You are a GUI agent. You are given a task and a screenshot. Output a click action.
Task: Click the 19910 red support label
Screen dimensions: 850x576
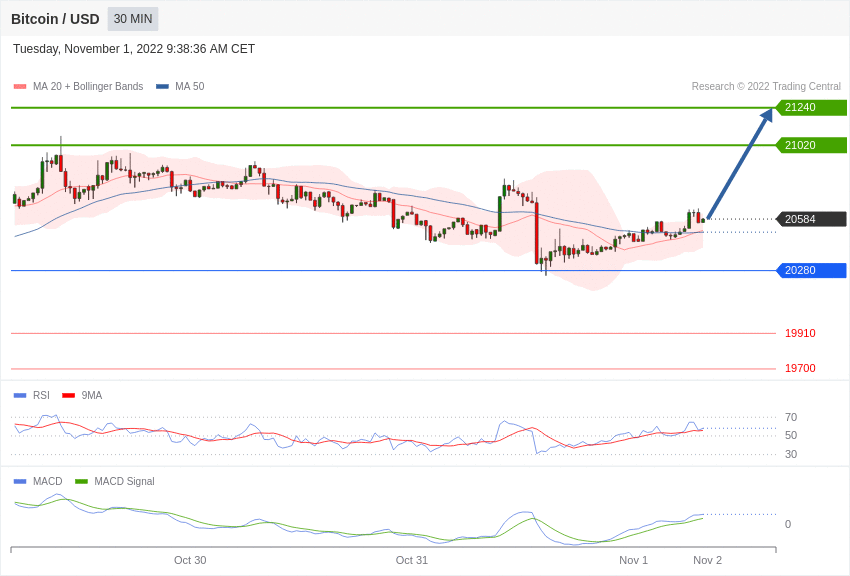[x=800, y=333]
